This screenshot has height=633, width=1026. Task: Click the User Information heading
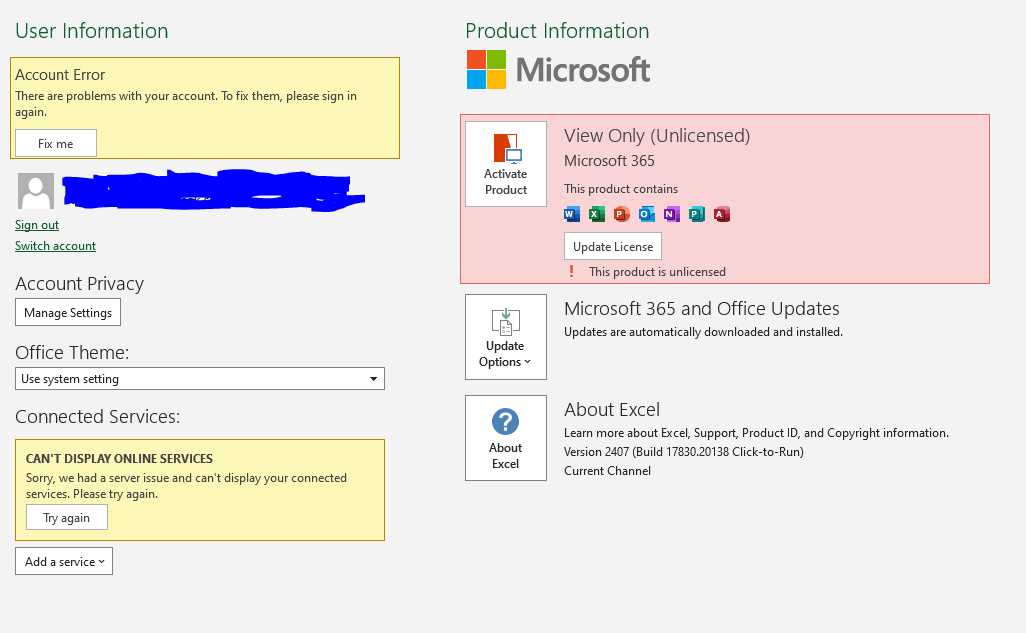(x=92, y=31)
